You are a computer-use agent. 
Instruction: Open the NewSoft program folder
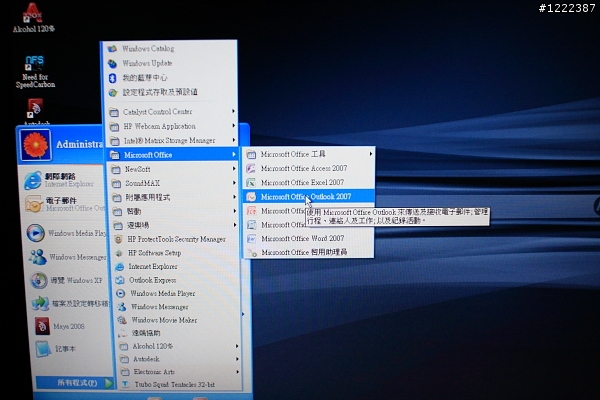[x=172, y=169]
